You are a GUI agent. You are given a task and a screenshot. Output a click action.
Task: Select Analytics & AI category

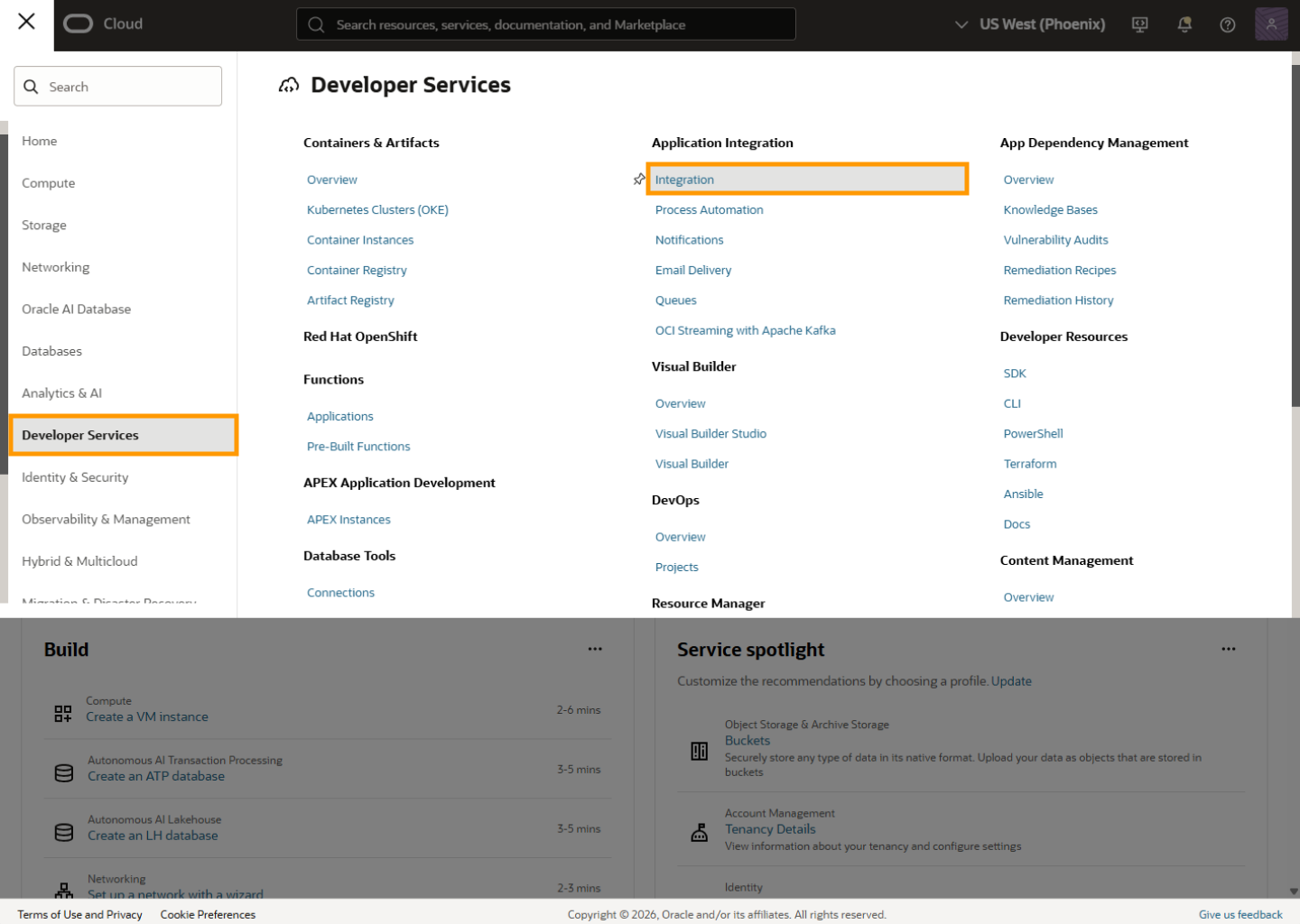click(x=62, y=393)
